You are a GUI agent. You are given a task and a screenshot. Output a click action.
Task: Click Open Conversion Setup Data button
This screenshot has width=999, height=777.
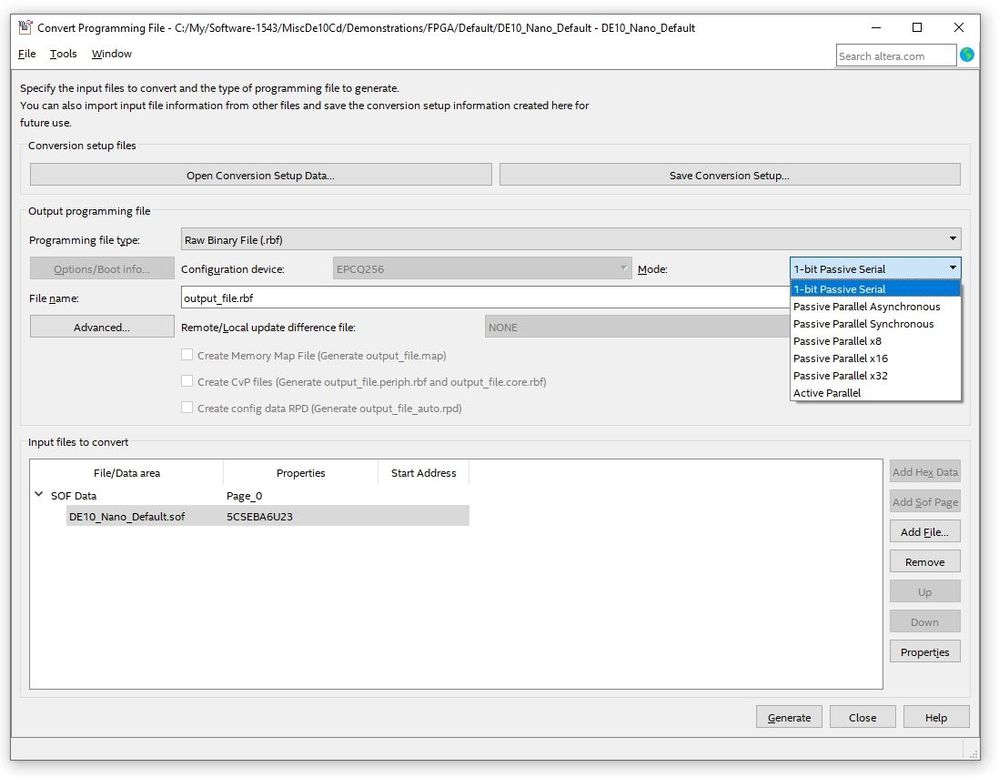click(260, 175)
